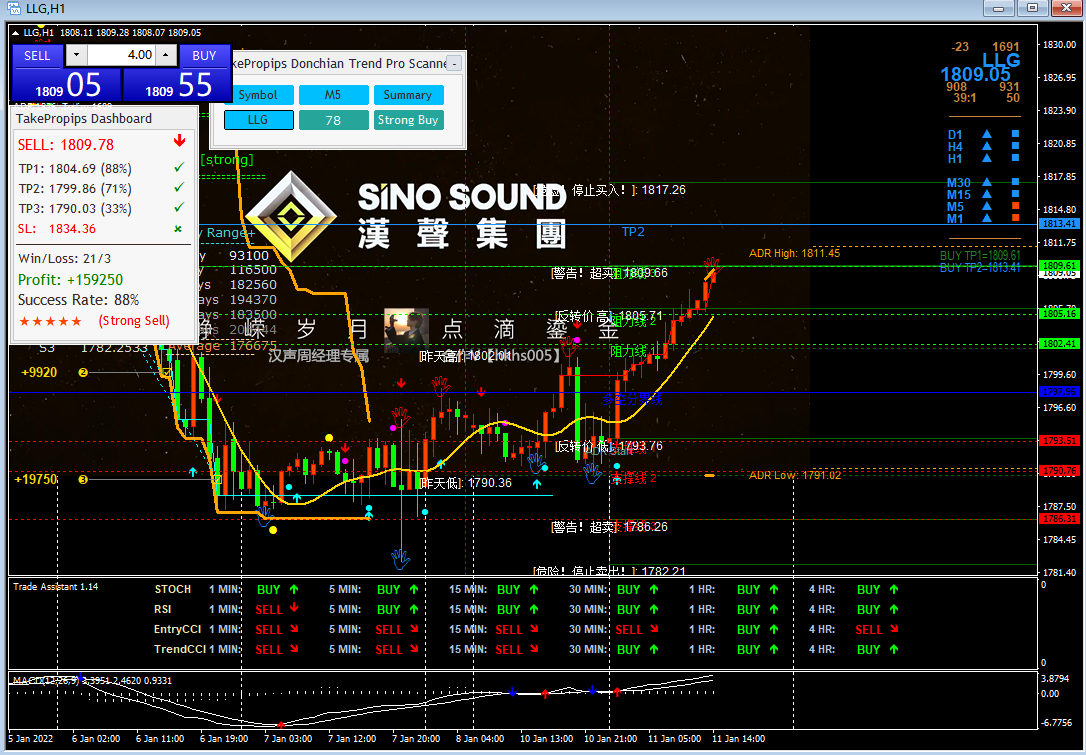Click the M5 up-trend arrow icon
The height and width of the screenshot is (755, 1086).
click(987, 206)
